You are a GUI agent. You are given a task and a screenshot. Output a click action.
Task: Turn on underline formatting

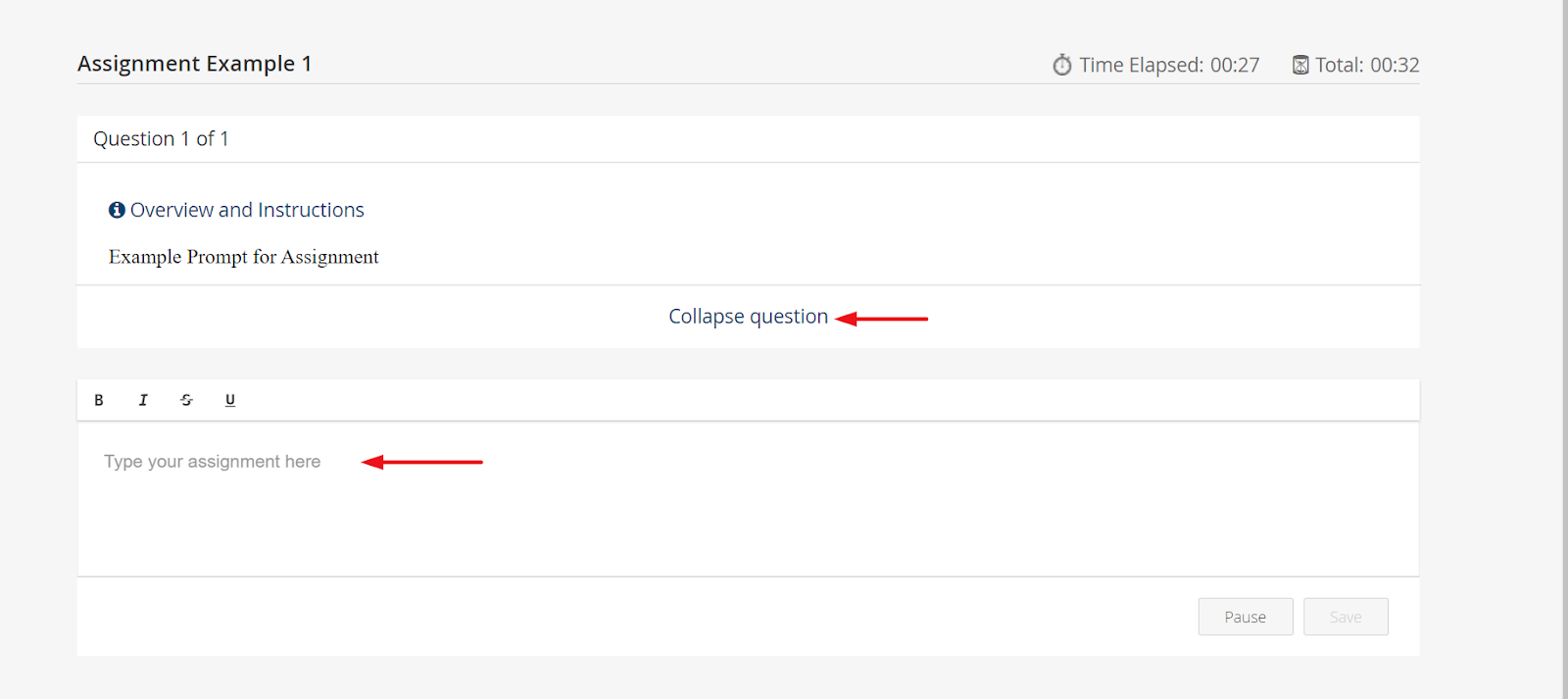tap(230, 400)
